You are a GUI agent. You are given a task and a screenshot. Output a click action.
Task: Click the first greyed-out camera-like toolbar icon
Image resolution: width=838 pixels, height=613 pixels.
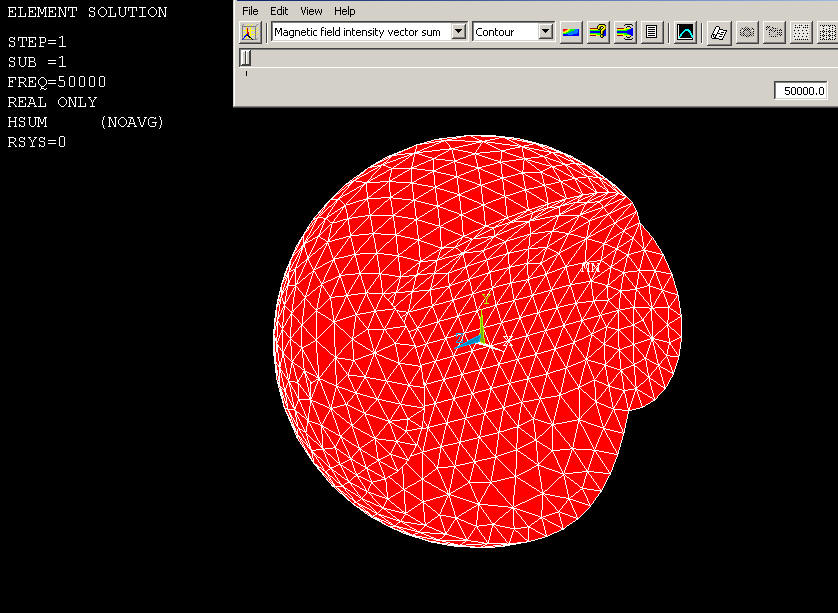coord(746,32)
